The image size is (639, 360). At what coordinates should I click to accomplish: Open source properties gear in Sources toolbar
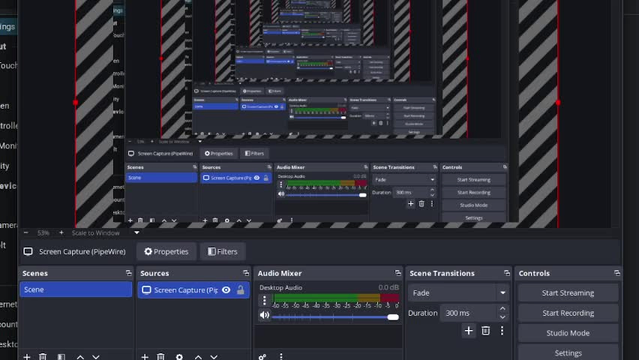(179, 357)
